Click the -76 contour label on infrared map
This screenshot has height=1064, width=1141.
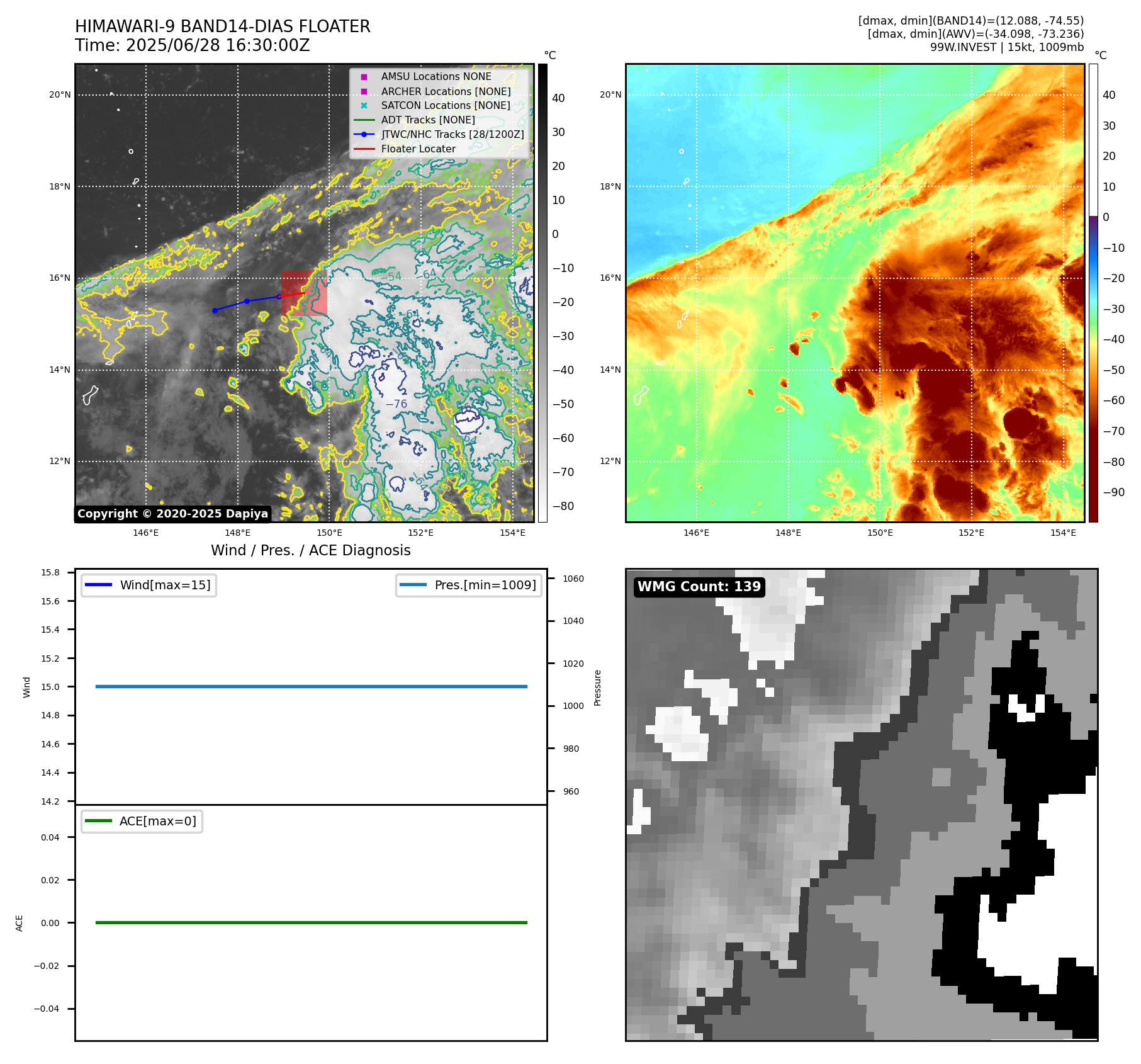[396, 404]
